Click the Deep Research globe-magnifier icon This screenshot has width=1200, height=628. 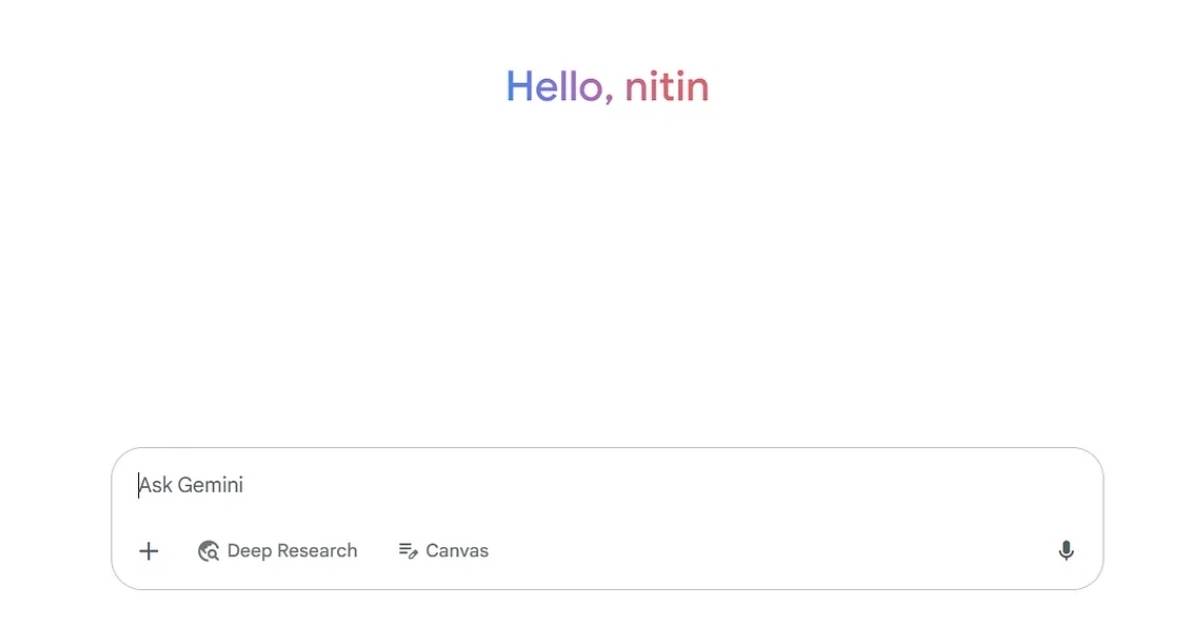click(208, 551)
